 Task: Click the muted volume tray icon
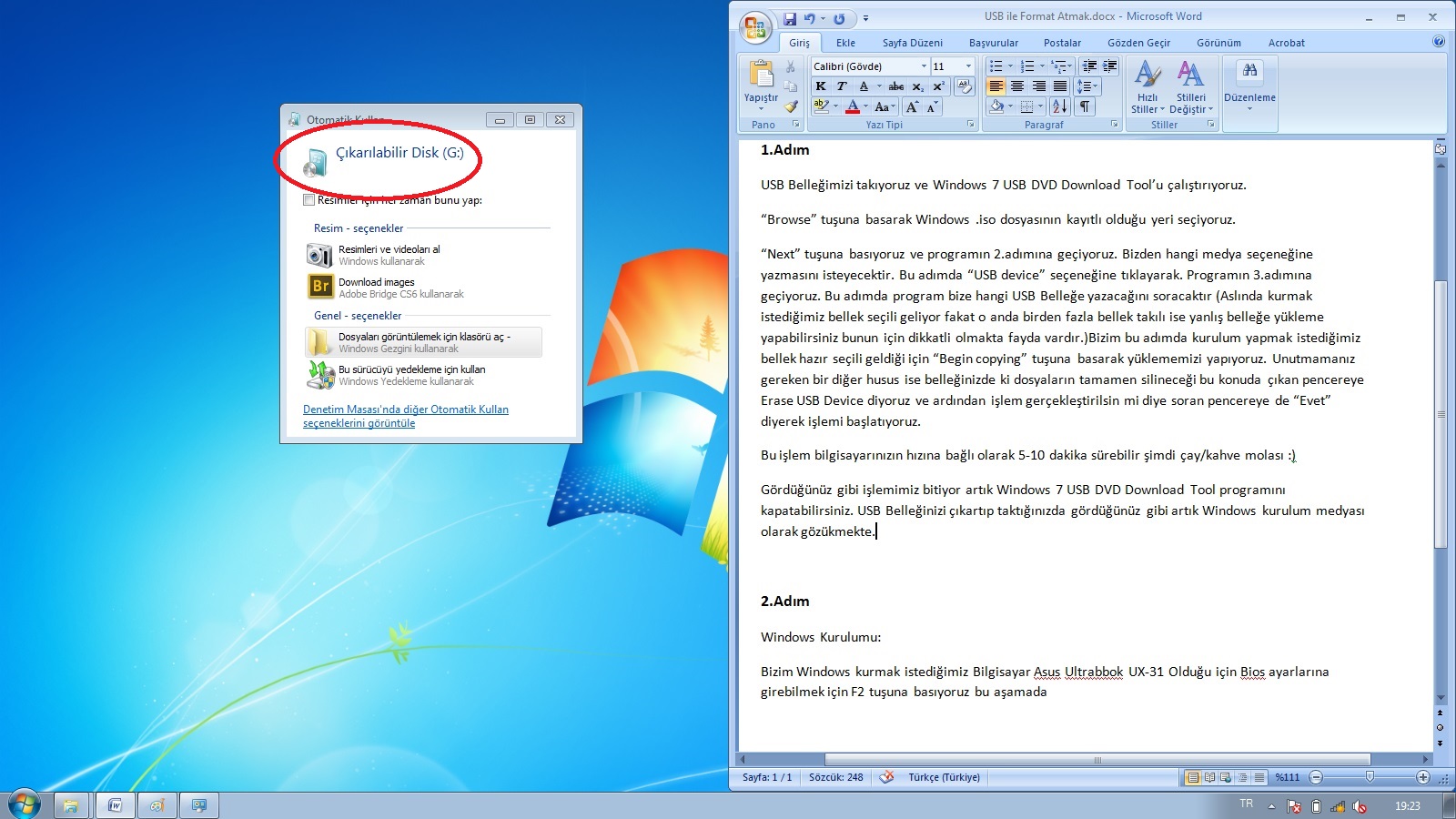point(1360,806)
